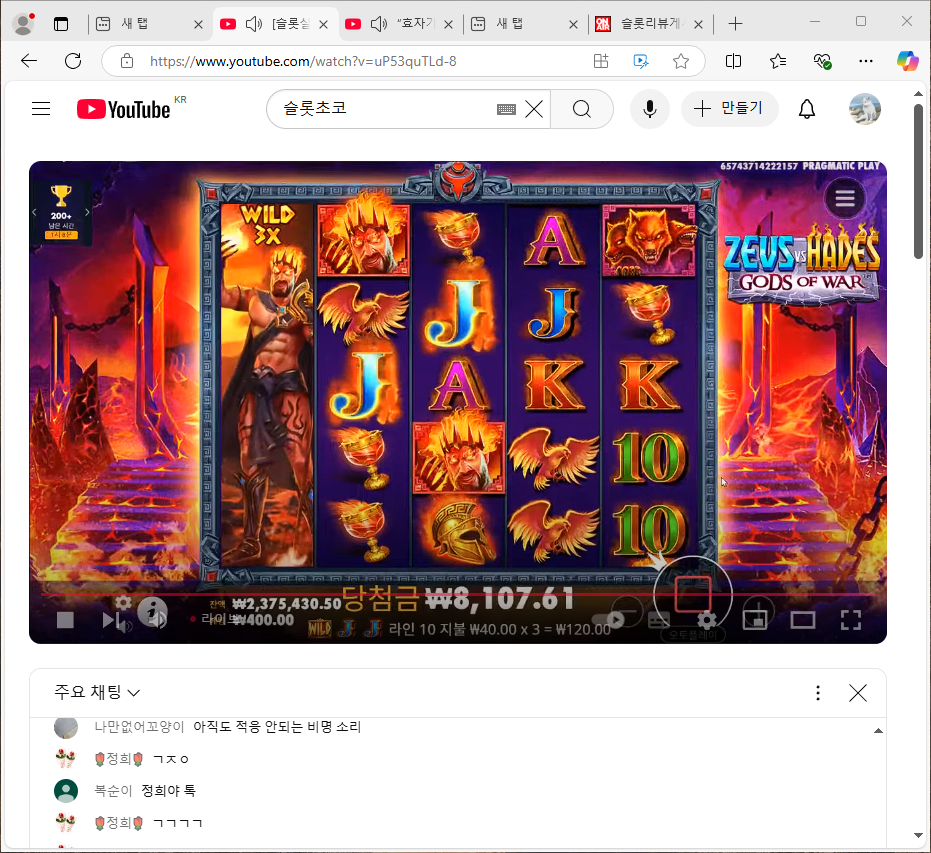Viewport: 931px width, 853px height.
Task: Close the live chat panel
Action: [857, 693]
